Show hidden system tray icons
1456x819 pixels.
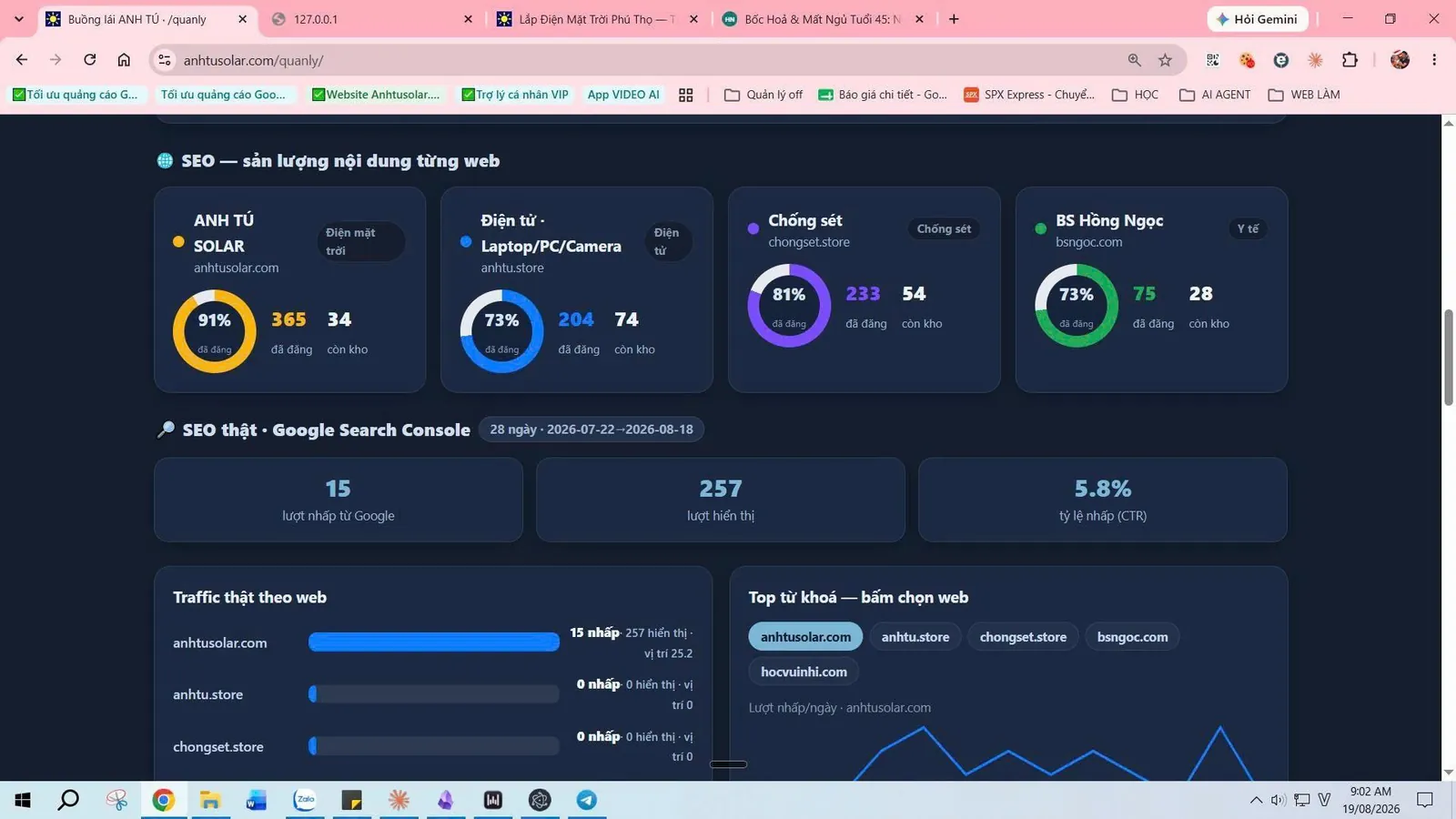tap(1256, 800)
